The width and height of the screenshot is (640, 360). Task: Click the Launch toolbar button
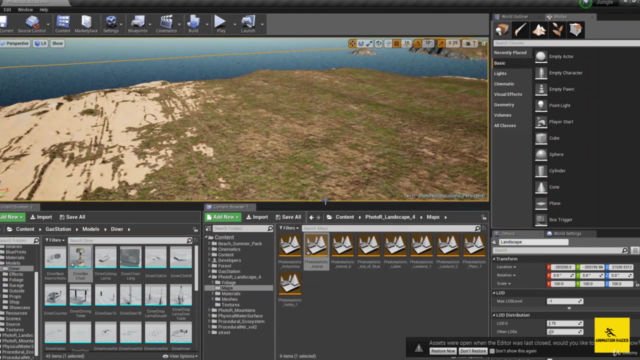pos(248,24)
